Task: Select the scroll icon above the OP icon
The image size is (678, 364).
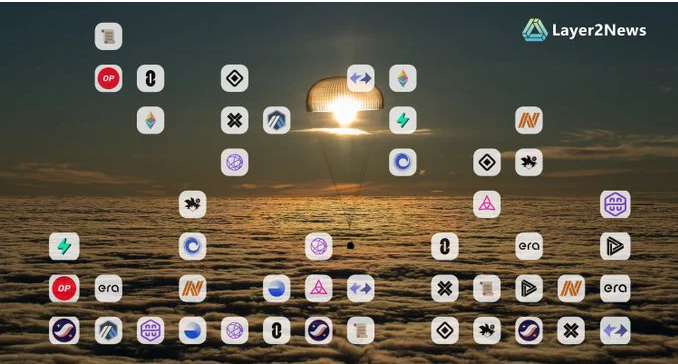Action: point(108,36)
